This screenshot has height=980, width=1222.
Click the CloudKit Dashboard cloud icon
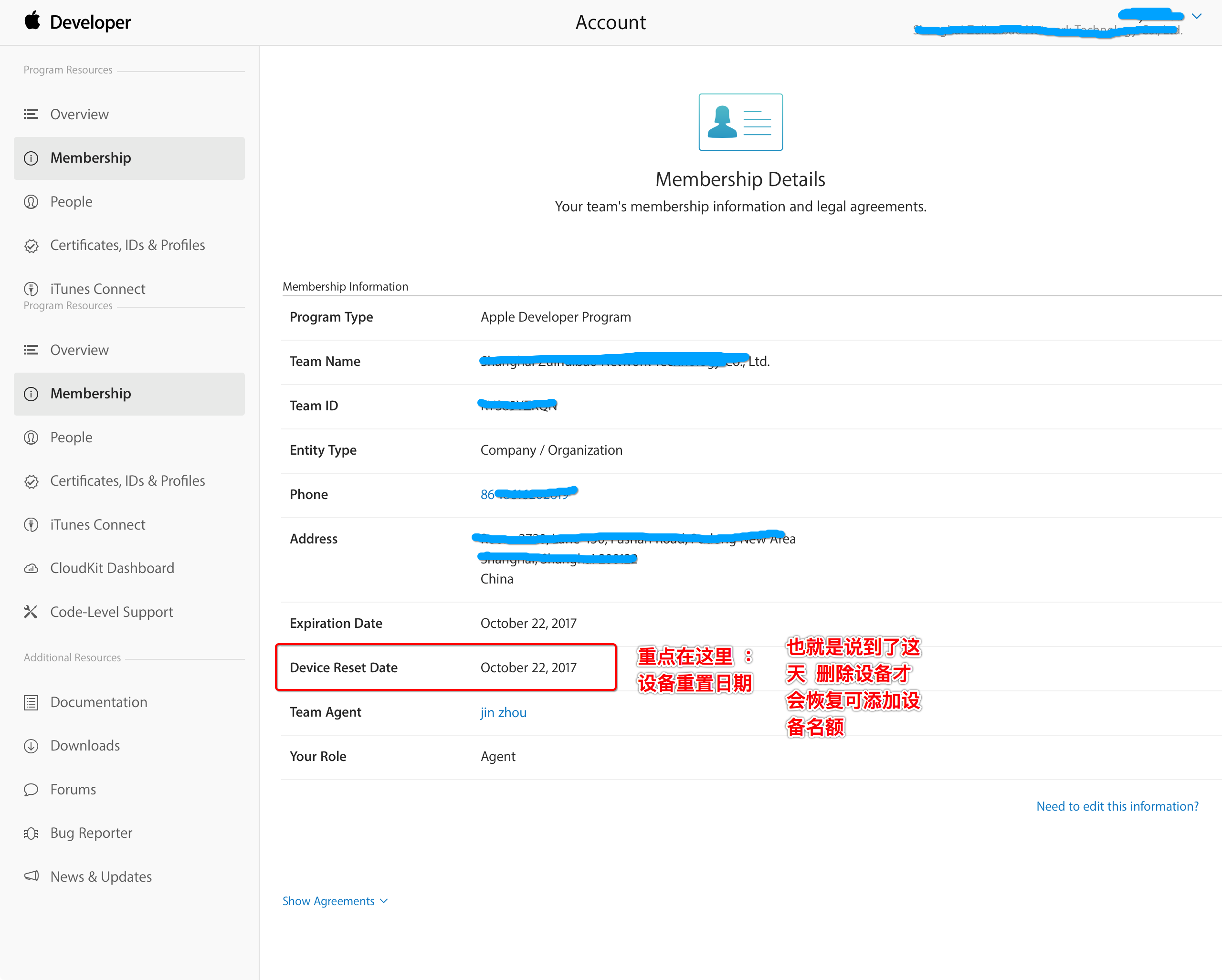pos(31,568)
